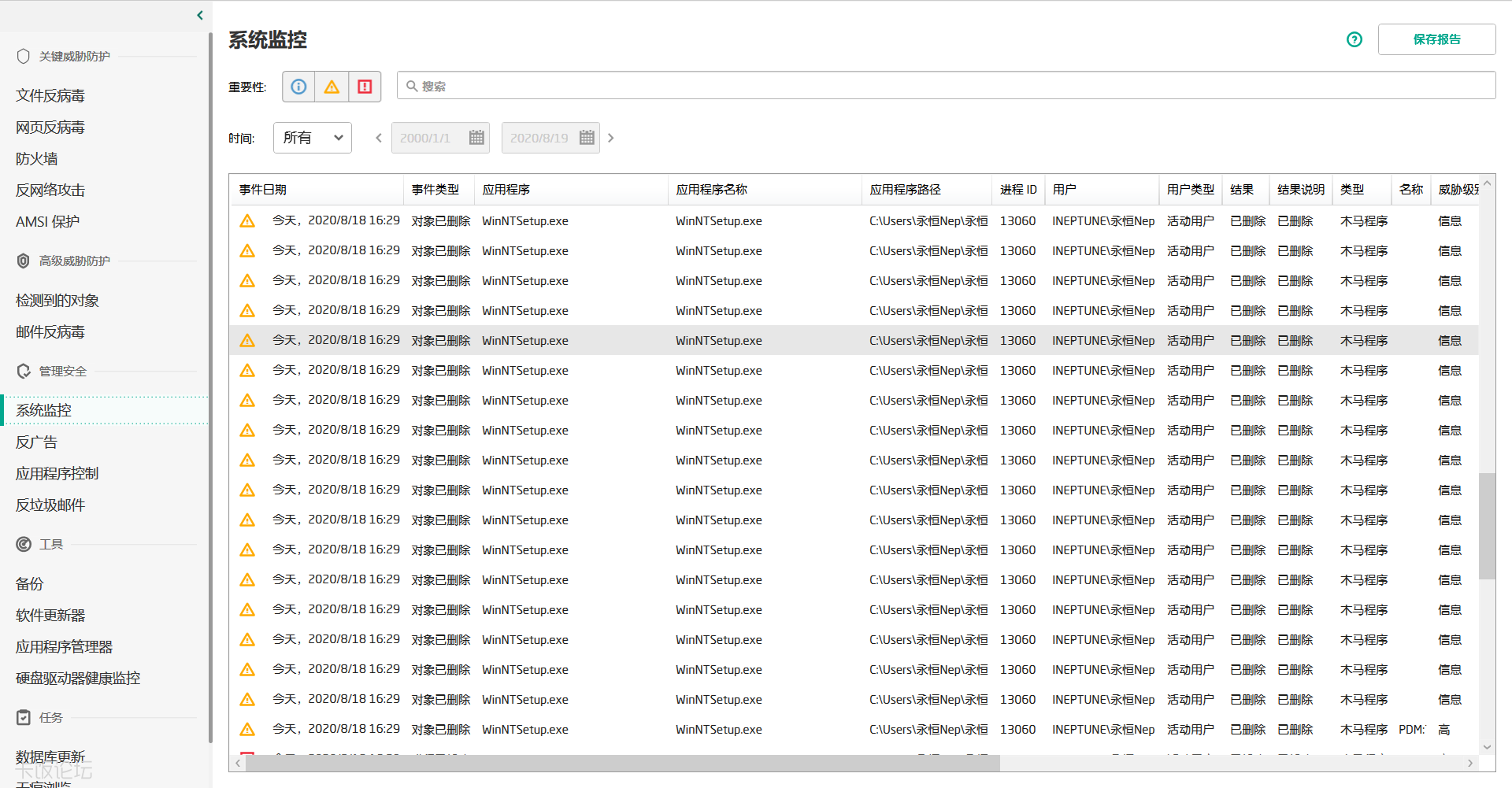Sort by 事件日期 column header

coord(317,190)
